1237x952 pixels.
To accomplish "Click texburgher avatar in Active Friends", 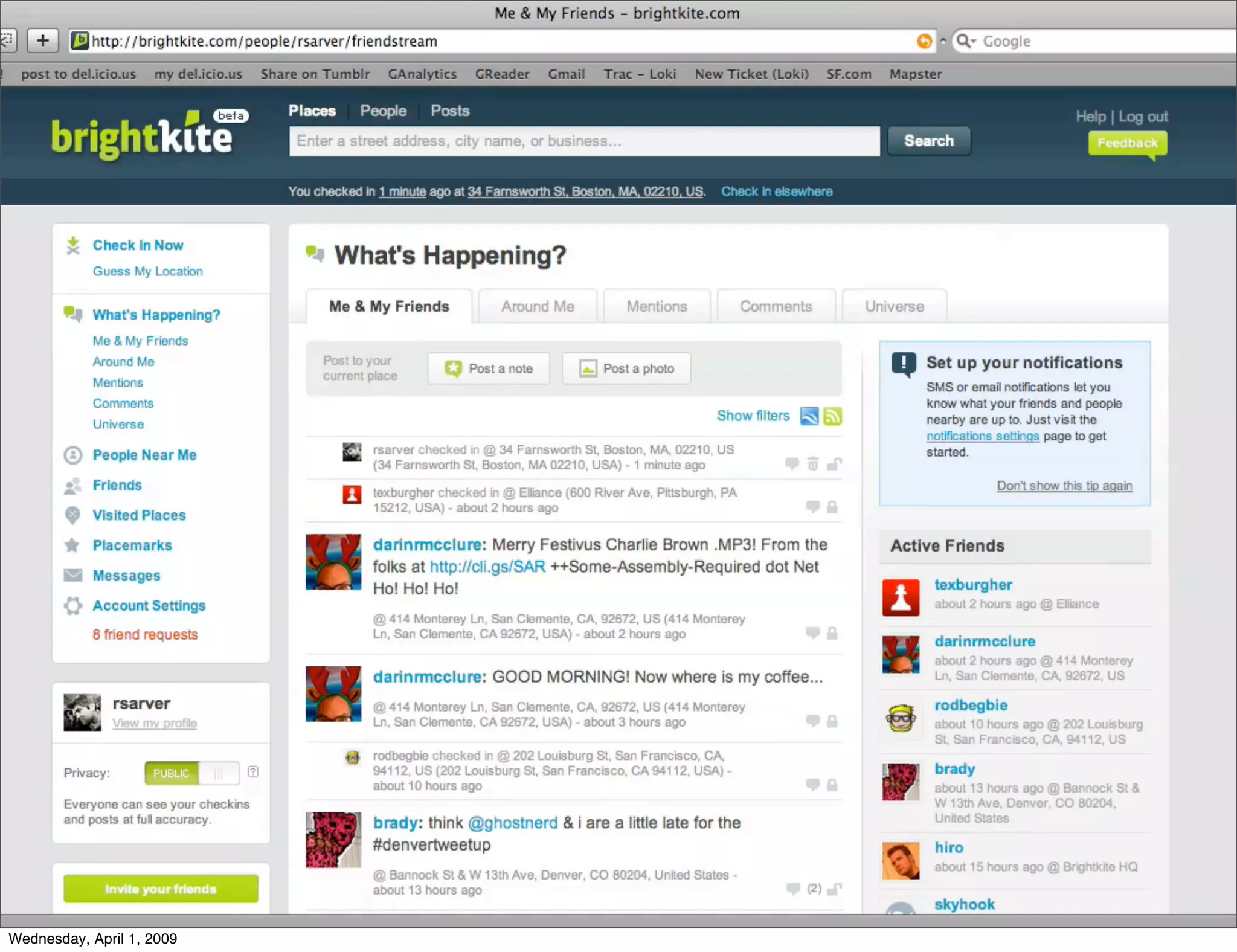I will point(901,597).
